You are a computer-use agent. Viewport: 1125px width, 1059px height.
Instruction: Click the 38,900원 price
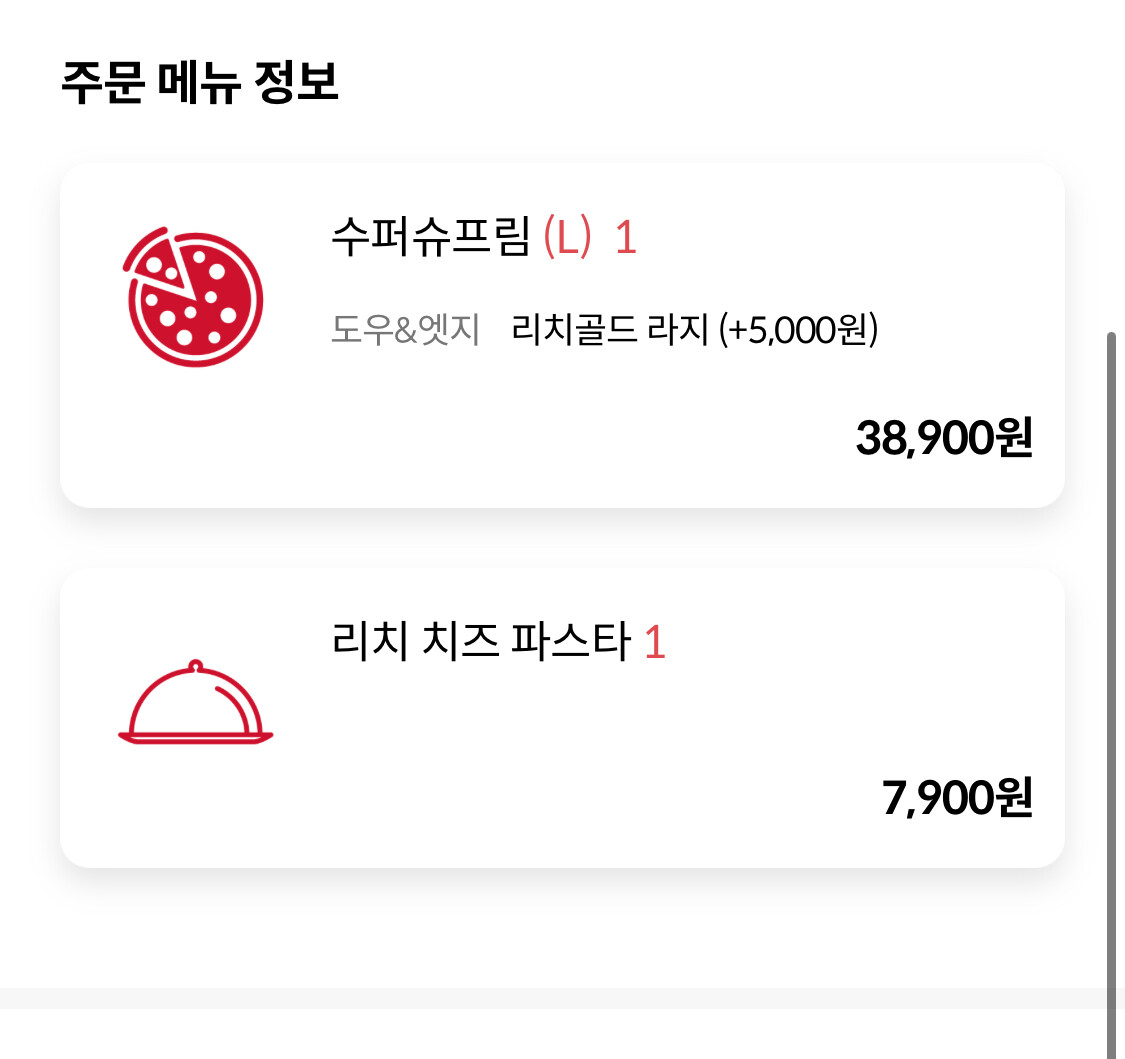pos(944,438)
